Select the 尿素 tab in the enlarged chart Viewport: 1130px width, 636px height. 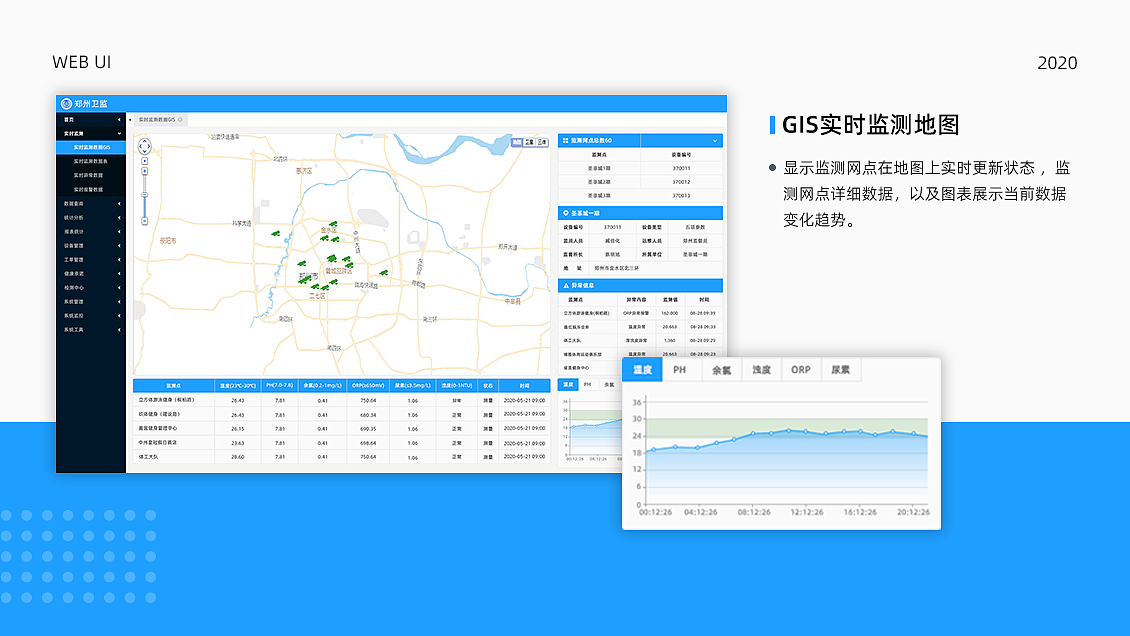(x=840, y=370)
